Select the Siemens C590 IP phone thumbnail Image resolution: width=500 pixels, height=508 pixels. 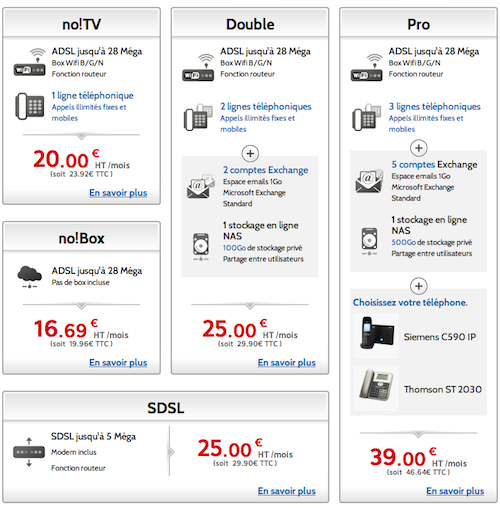tap(376, 336)
